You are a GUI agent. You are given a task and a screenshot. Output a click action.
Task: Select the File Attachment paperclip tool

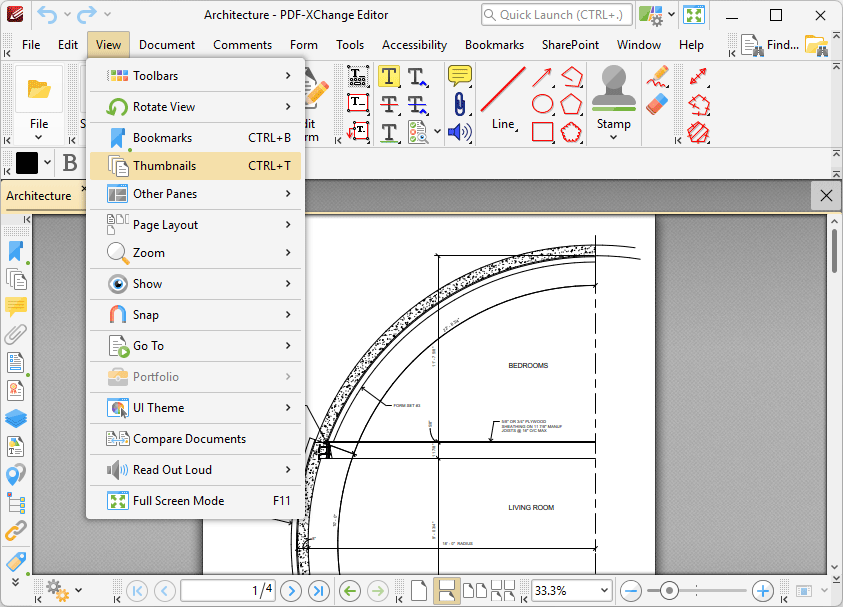460,104
